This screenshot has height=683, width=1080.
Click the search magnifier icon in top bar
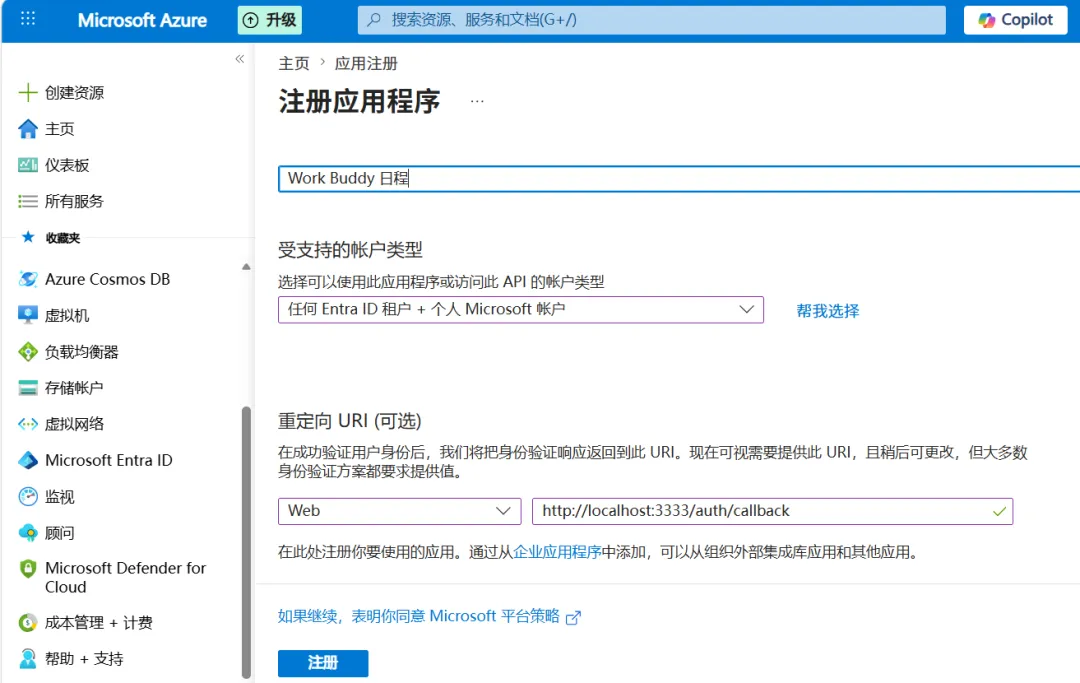point(374,20)
